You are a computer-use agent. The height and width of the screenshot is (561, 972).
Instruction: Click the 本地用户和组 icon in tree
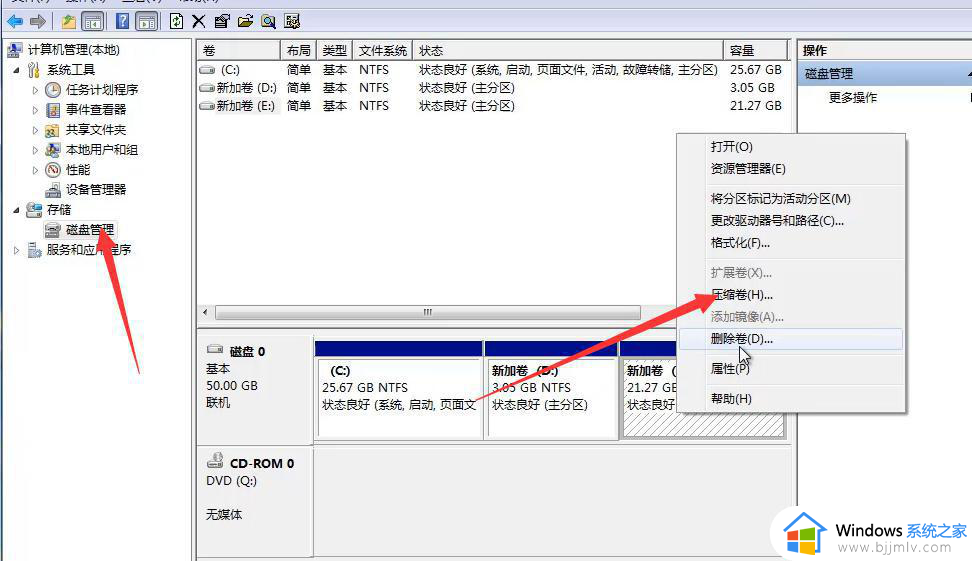point(53,149)
